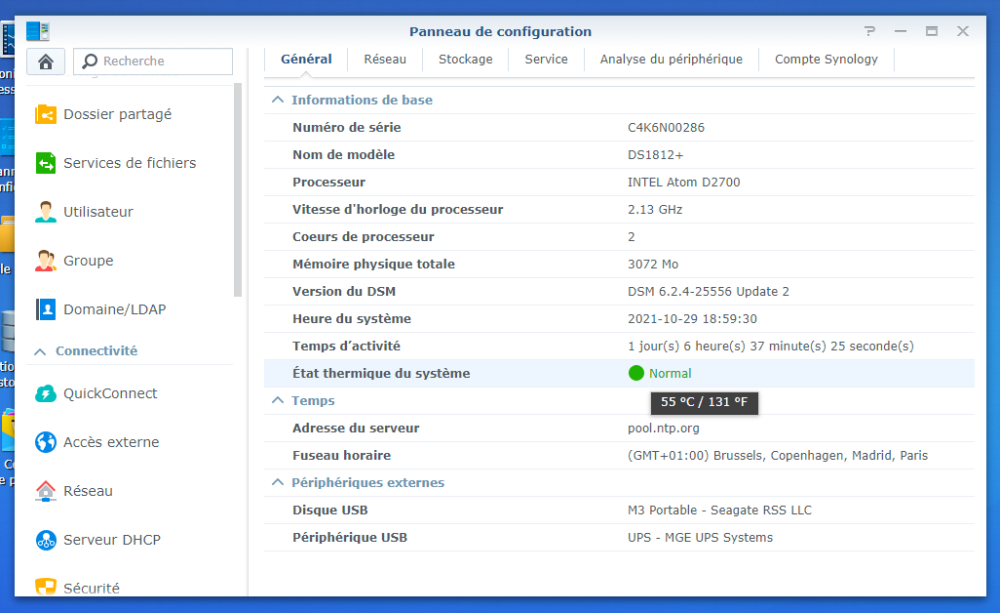The image size is (1000, 613).
Task: Open the Utilisateur user icon
Action: [x=45, y=212]
